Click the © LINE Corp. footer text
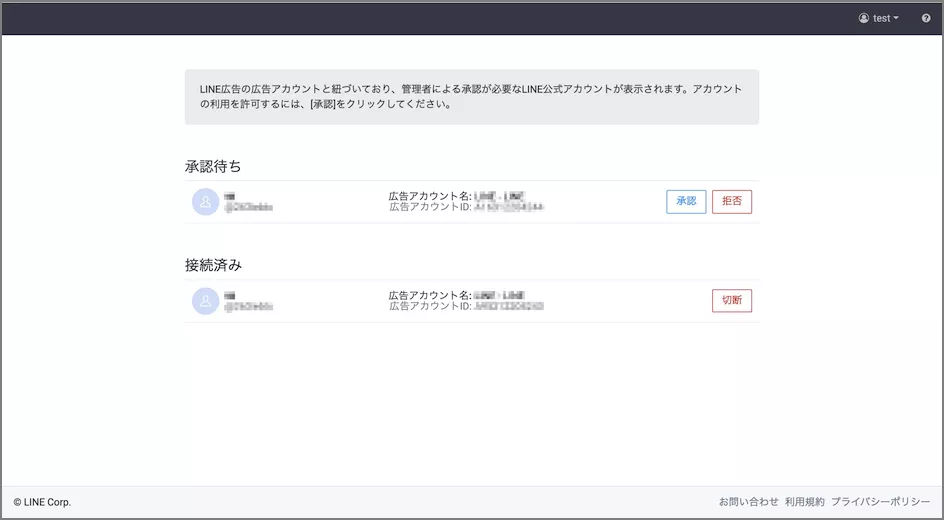Screen dimensions: 944x520 [42, 502]
